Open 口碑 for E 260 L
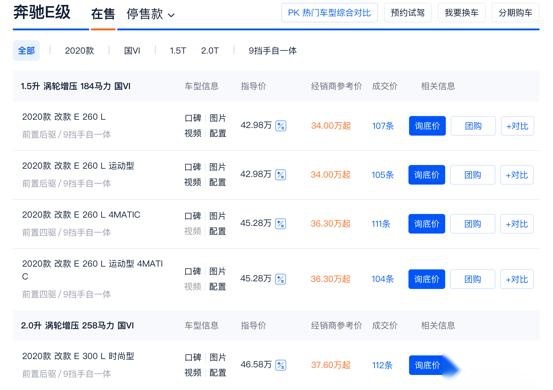The height and width of the screenshot is (390, 553). pos(193,118)
